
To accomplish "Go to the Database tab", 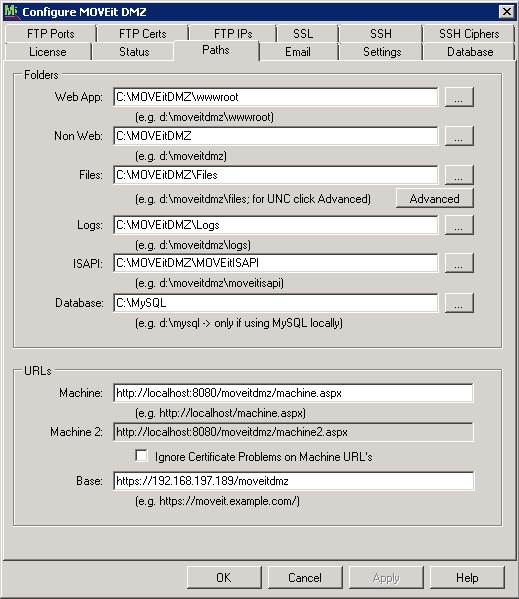I will click(x=470, y=52).
